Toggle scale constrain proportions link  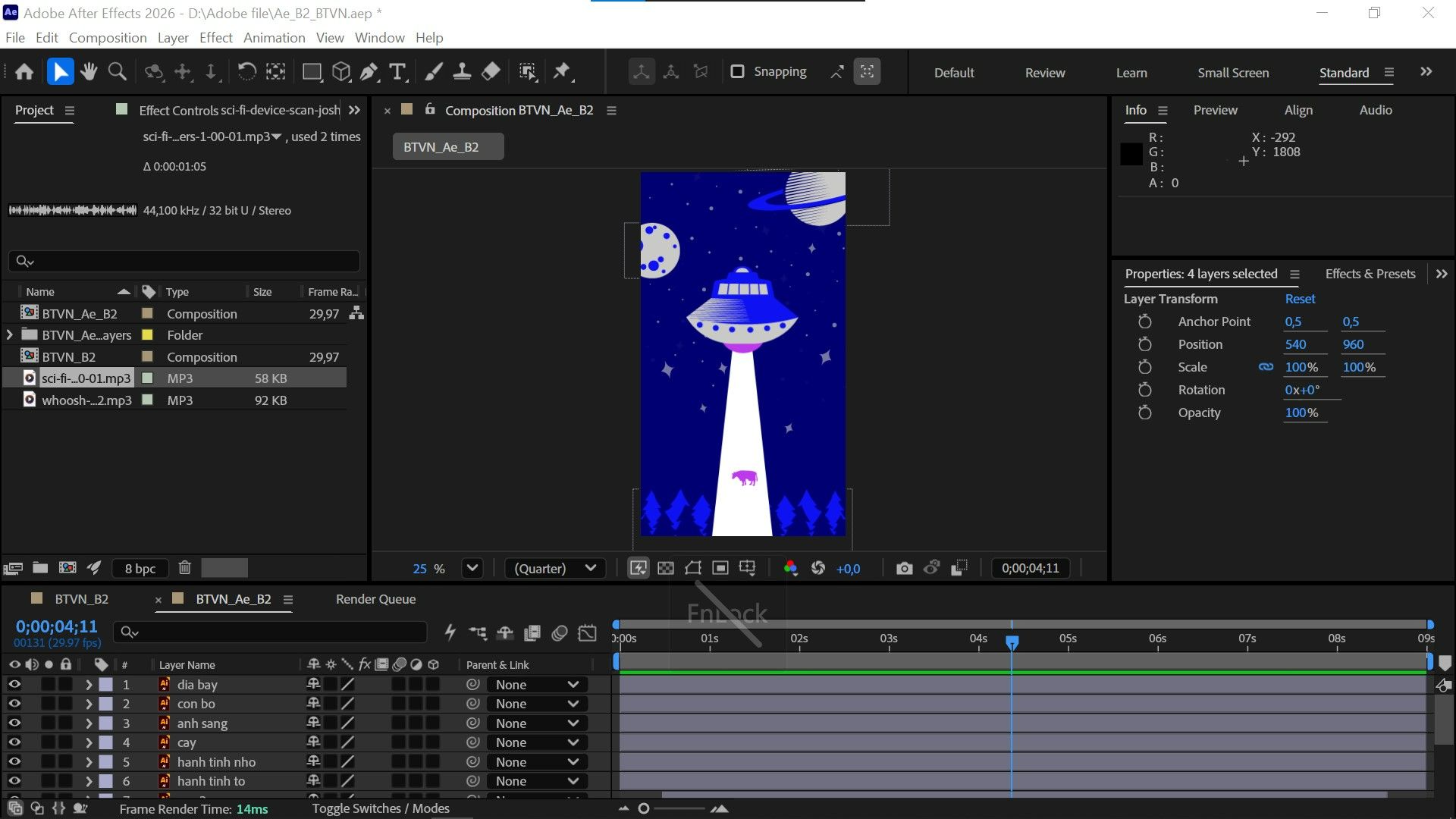1266,367
